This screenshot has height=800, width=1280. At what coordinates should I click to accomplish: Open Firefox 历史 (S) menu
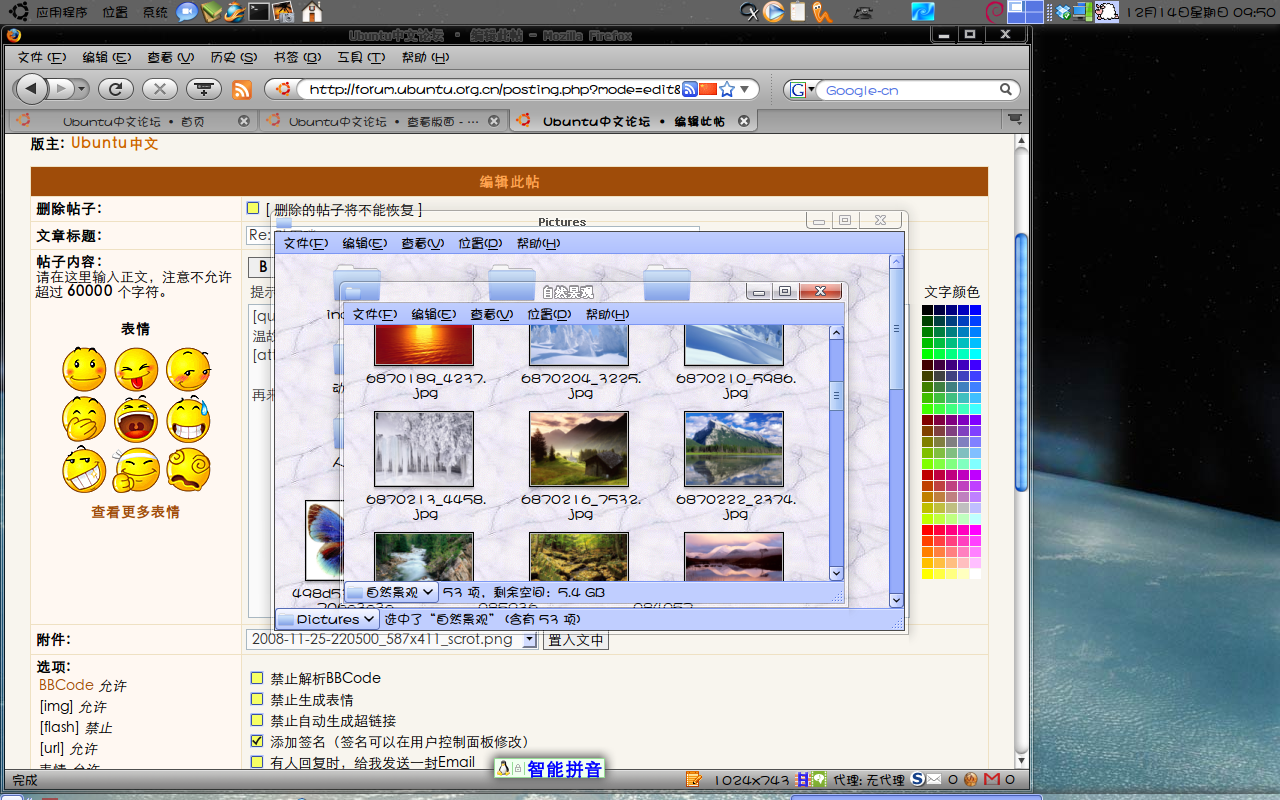click(x=233, y=57)
